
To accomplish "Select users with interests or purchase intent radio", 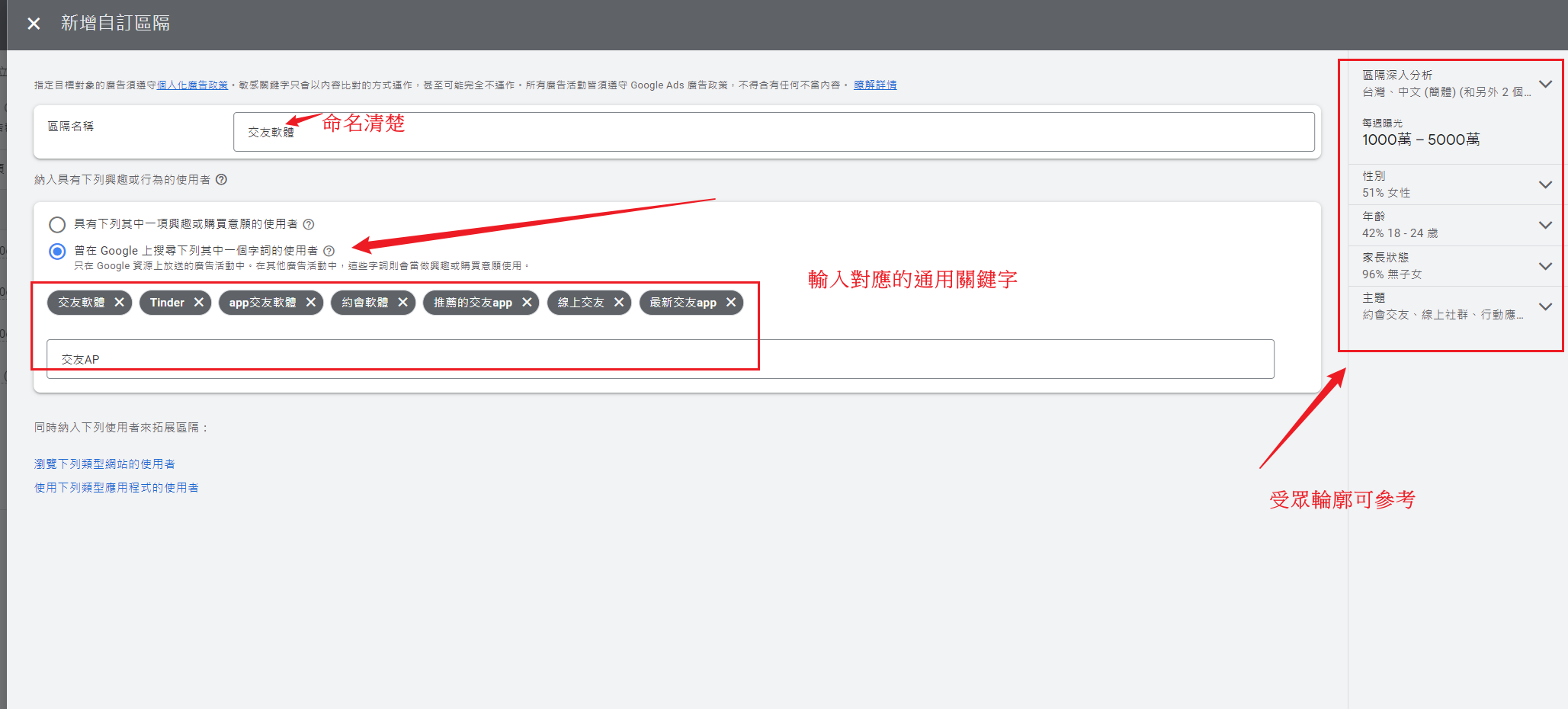I will tap(57, 225).
